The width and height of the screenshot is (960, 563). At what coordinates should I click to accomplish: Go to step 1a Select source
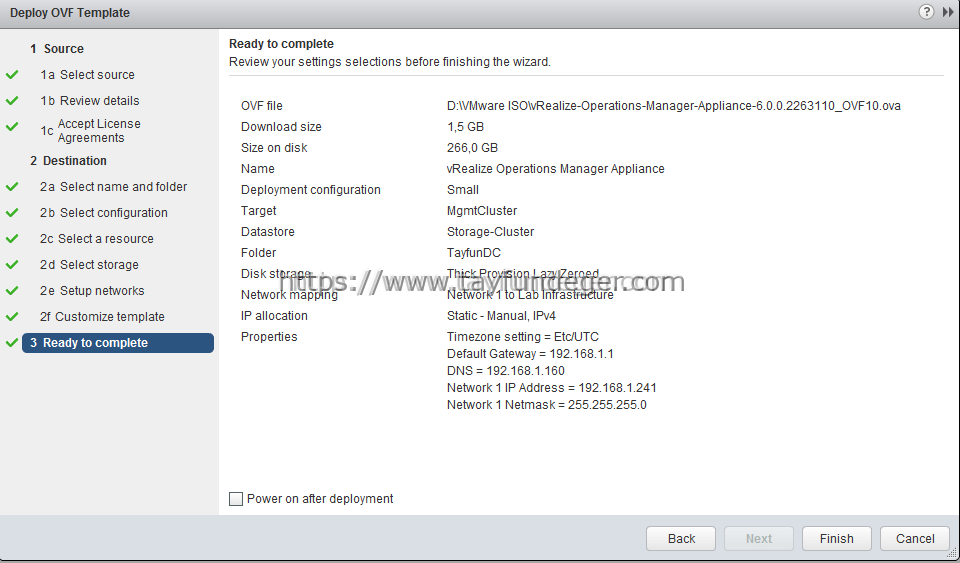[88, 75]
